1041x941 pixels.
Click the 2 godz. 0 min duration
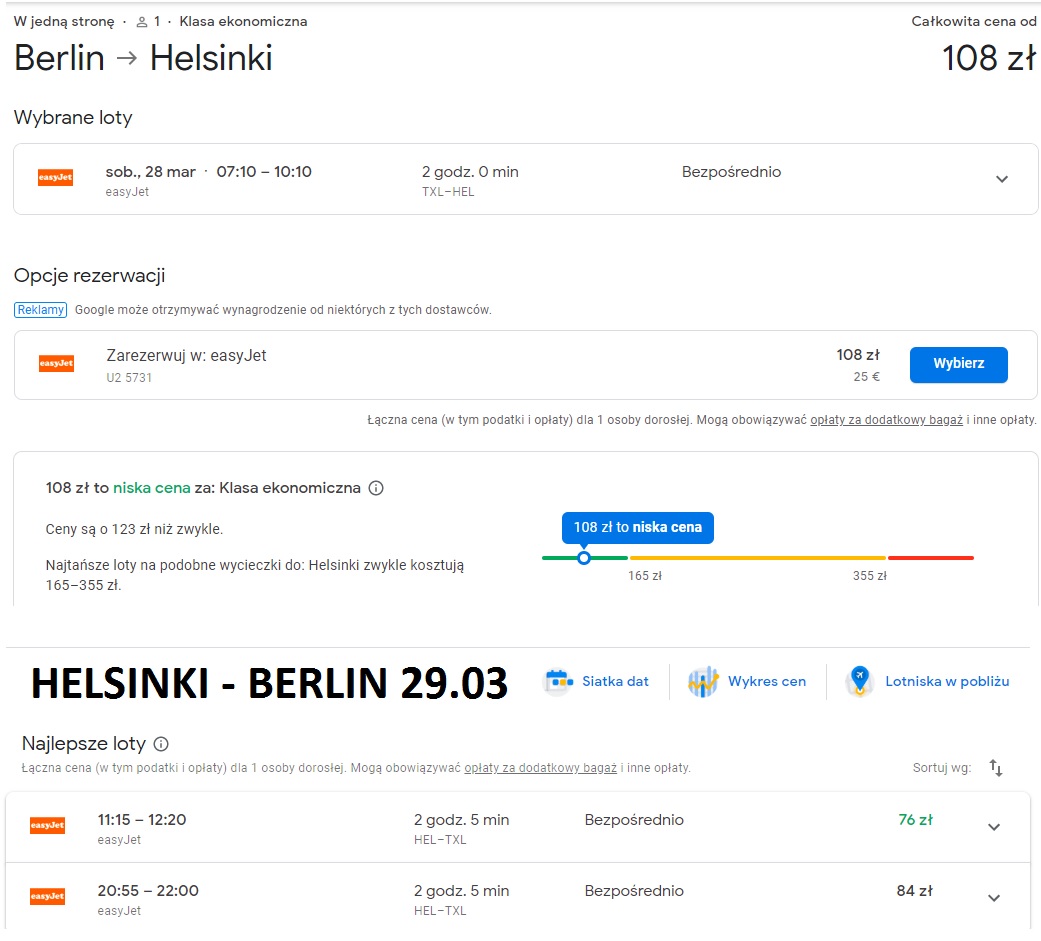point(470,172)
